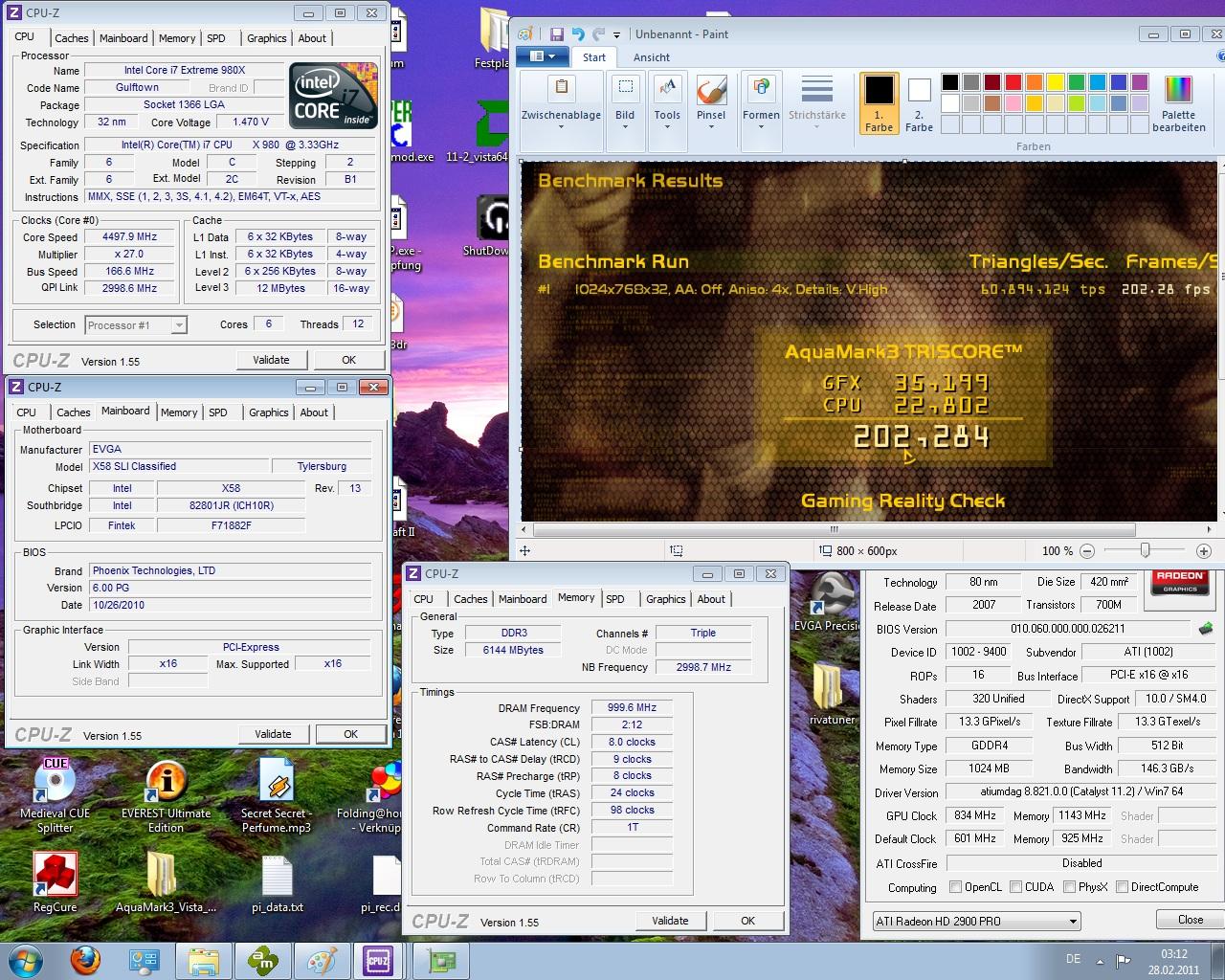Click OK in the Memory CPU-Z window
Image resolution: width=1225 pixels, height=980 pixels.
[747, 921]
